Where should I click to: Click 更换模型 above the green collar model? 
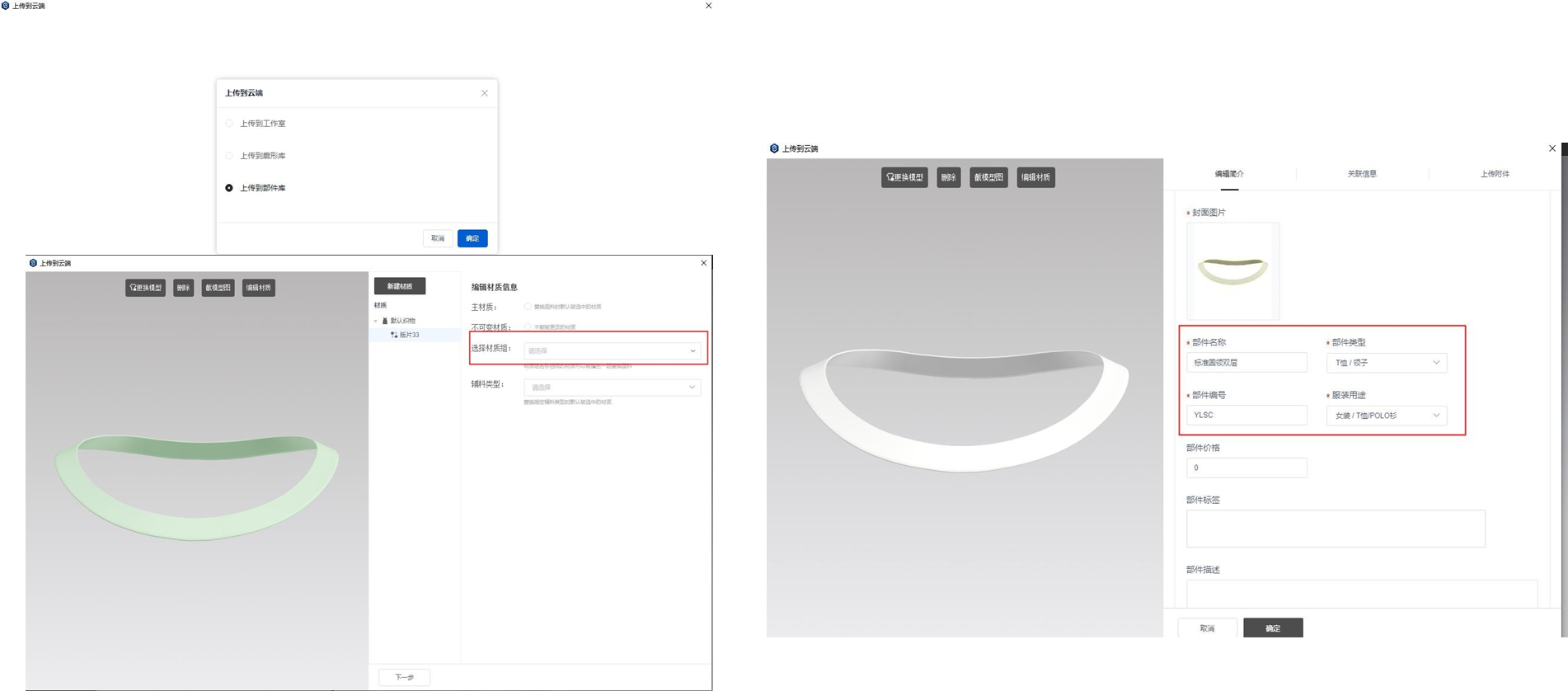tap(145, 288)
